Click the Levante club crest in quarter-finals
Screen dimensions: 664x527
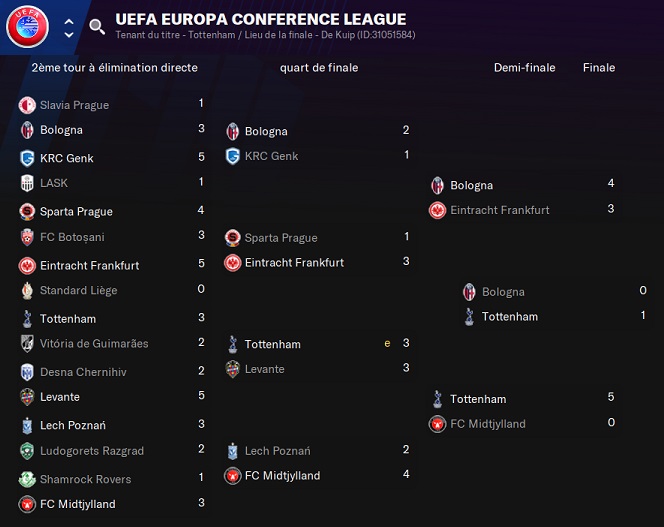tap(232, 369)
